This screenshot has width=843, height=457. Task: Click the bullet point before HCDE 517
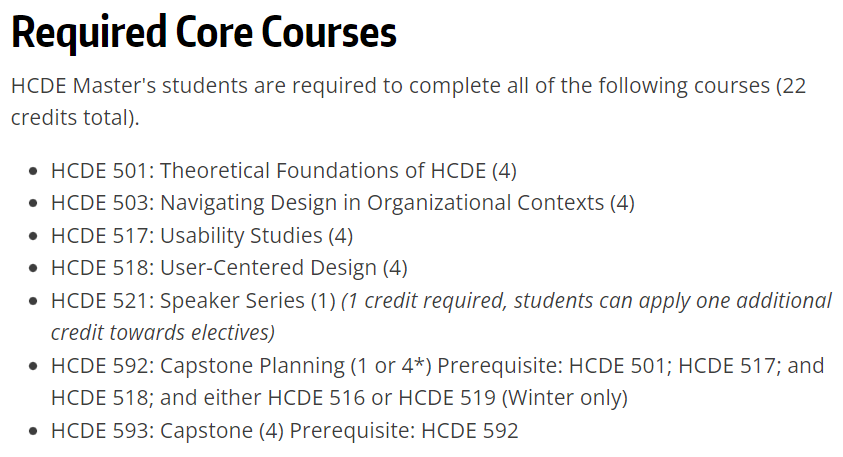pyautogui.click(x=34, y=236)
